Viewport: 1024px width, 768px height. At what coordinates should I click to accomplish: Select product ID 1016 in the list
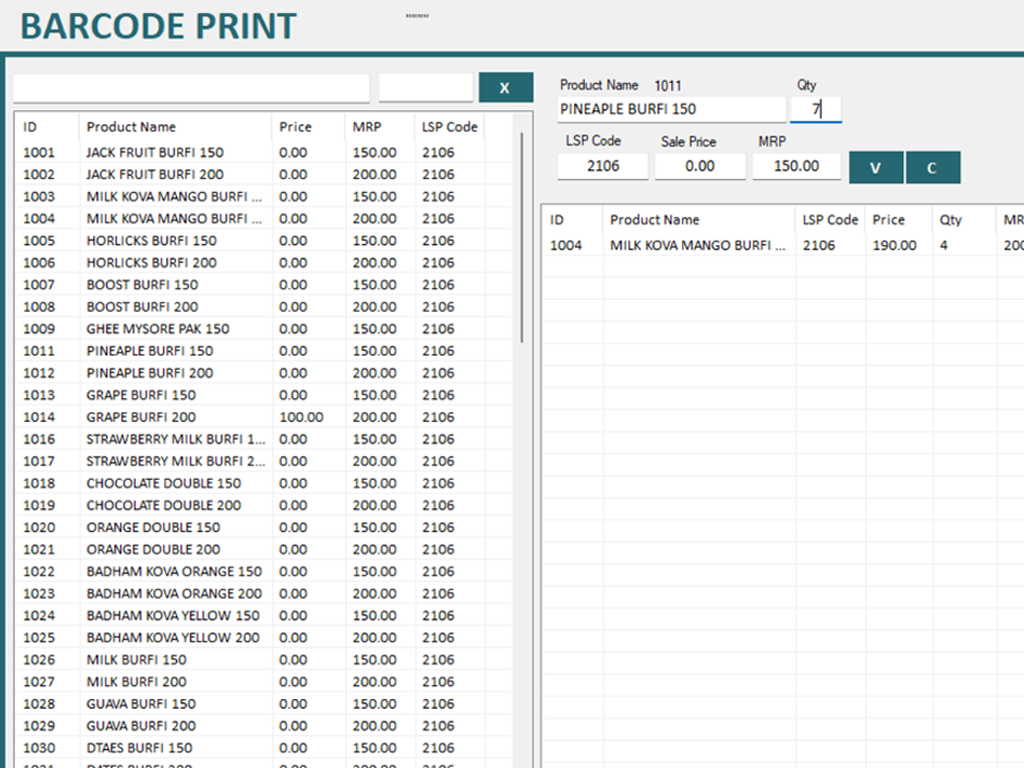263,439
